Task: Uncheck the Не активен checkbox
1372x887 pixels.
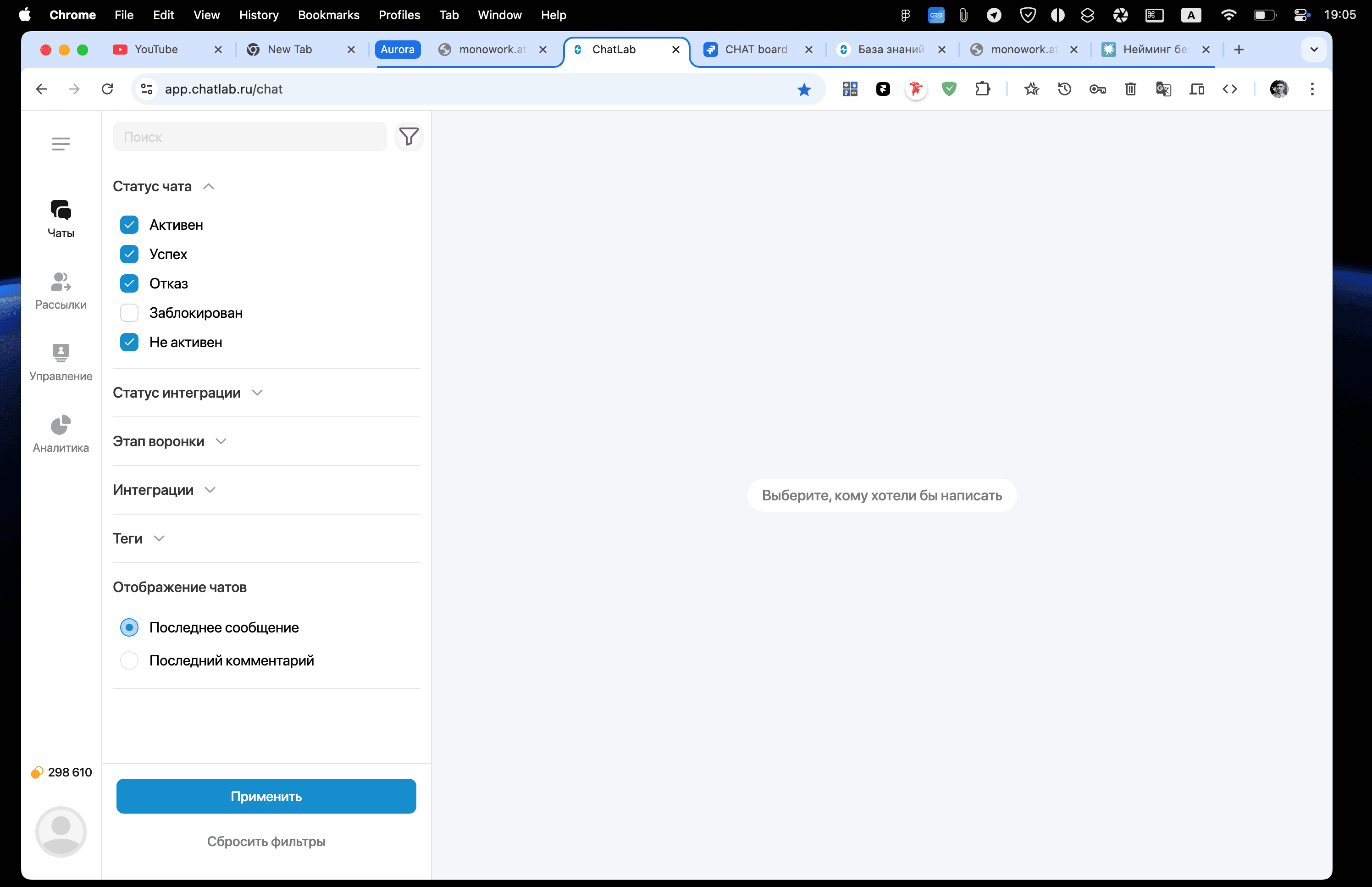Action: 129,342
